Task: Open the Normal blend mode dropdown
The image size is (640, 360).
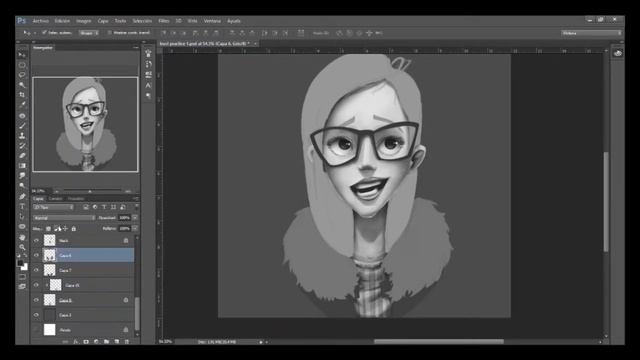Action: pyautogui.click(x=64, y=218)
